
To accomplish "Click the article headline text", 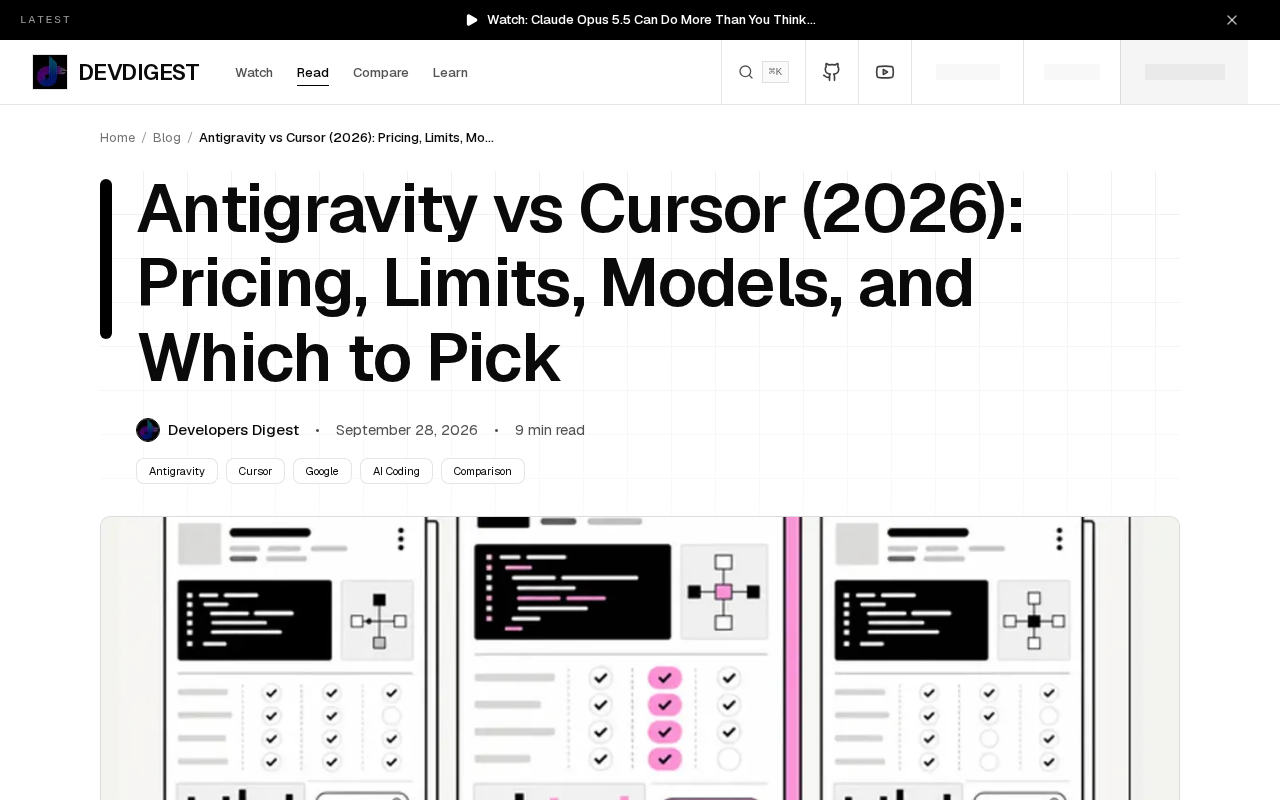I will [x=580, y=283].
